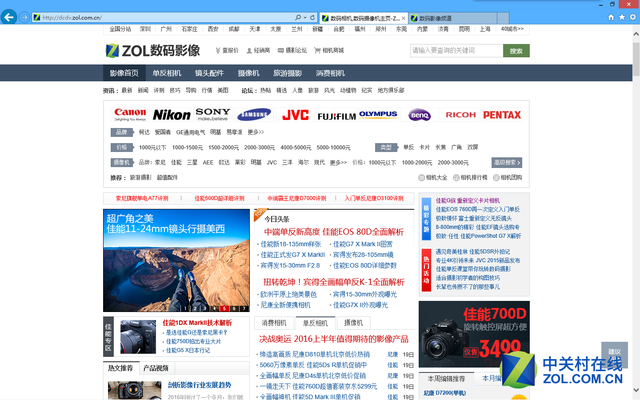Switch to the 热文推荐 tab
640x400 pixels.
click(120, 368)
